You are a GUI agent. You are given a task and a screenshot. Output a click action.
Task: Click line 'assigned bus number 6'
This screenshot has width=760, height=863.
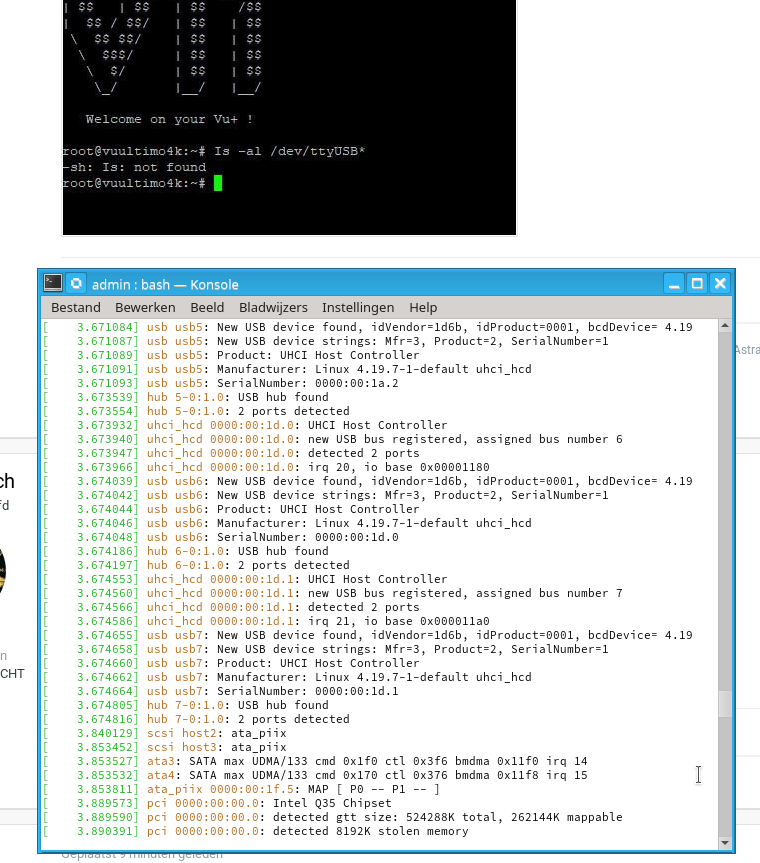click(385, 439)
